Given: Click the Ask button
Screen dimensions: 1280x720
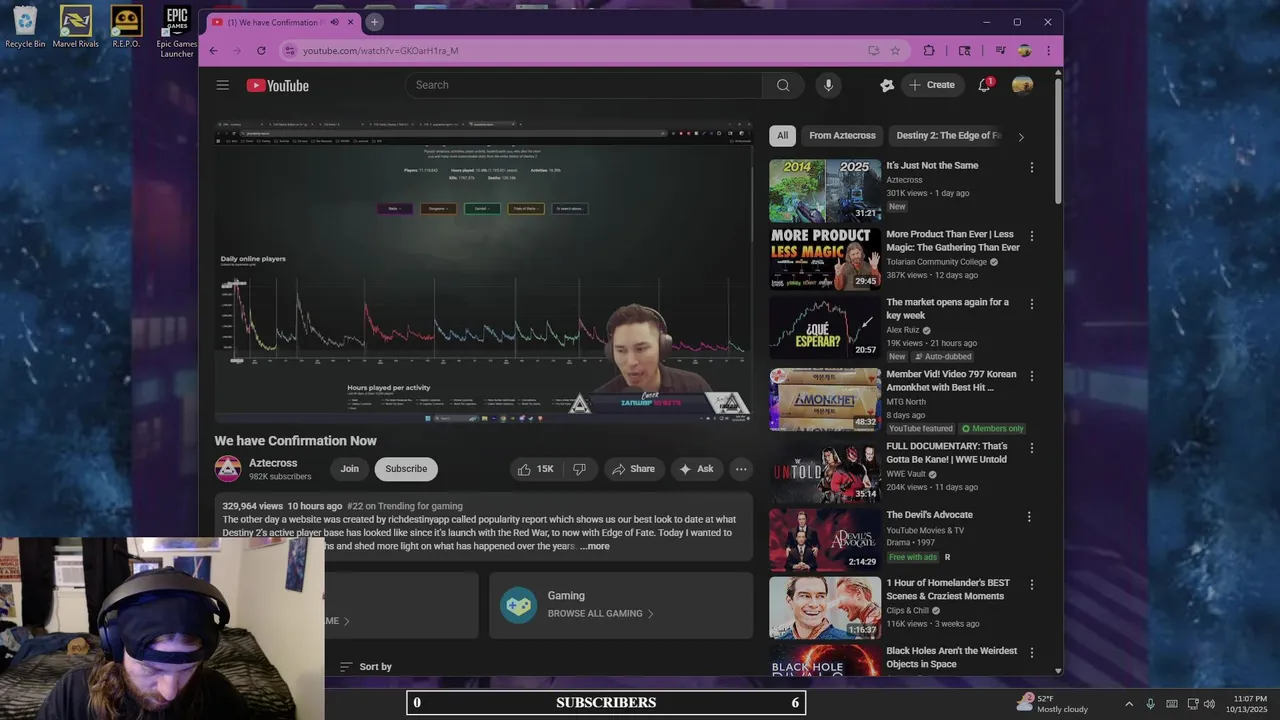Looking at the screenshot, I should 696,469.
